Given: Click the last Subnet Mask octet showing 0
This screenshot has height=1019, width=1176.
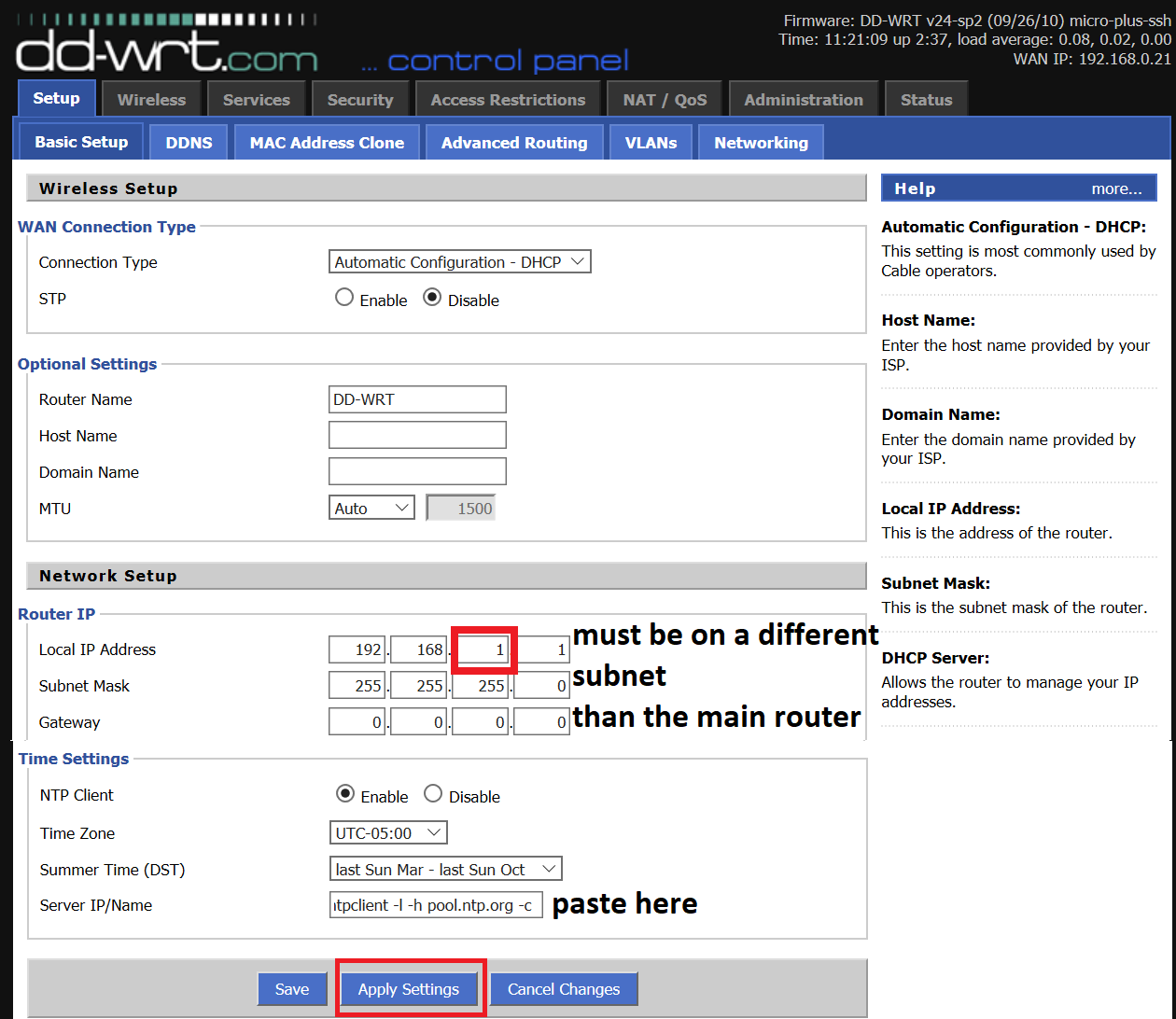Looking at the screenshot, I should click(x=541, y=686).
